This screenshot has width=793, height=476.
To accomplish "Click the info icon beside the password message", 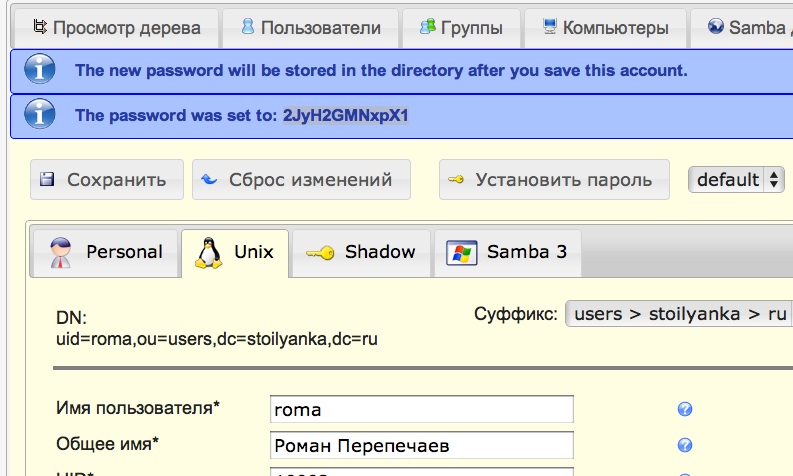I will pos(39,115).
